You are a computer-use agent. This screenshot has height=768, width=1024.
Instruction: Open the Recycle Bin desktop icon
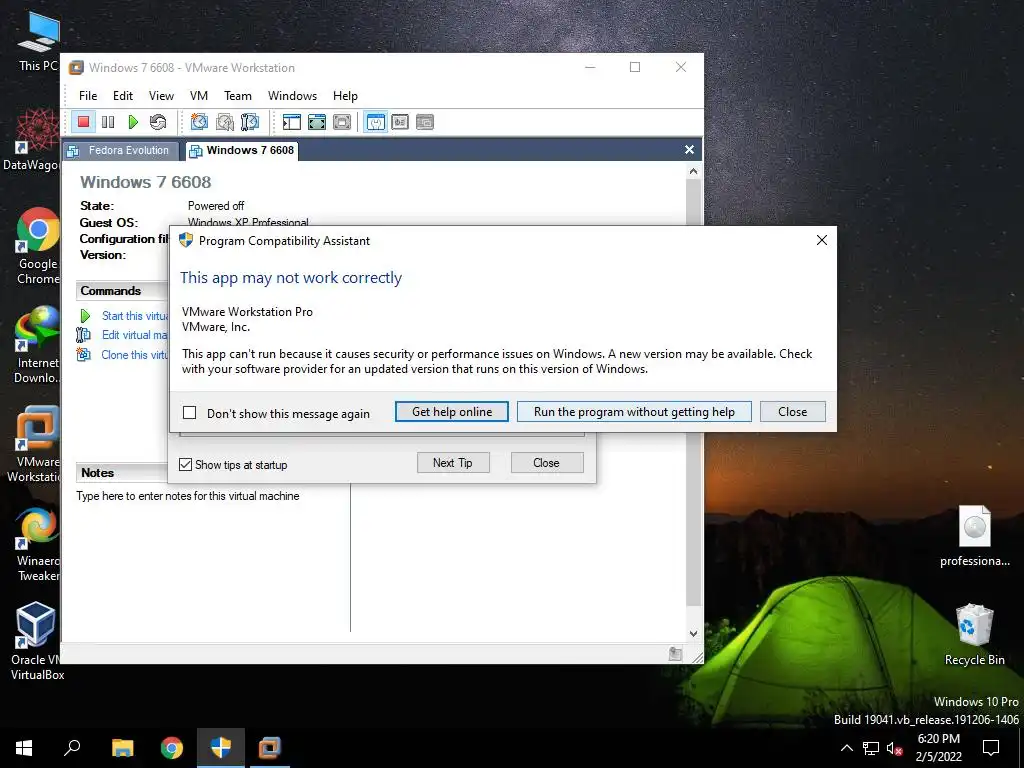974,635
